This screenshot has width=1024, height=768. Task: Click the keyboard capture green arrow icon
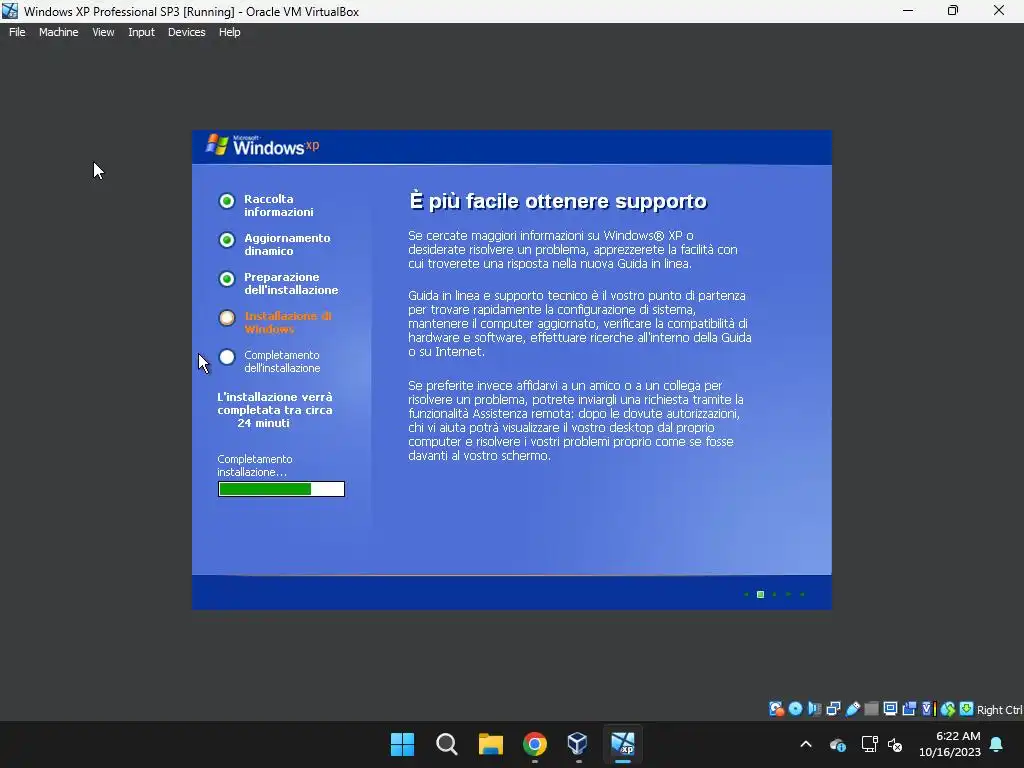click(x=967, y=709)
